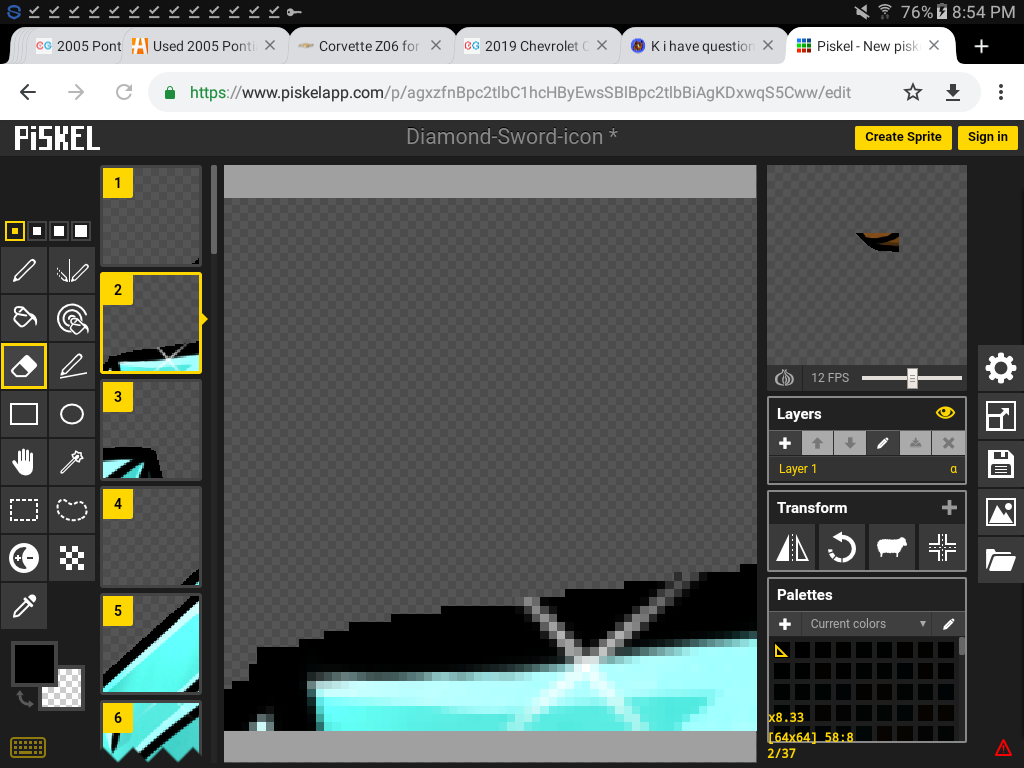Bookmark page with star icon
1024x768 pixels.
click(912, 92)
